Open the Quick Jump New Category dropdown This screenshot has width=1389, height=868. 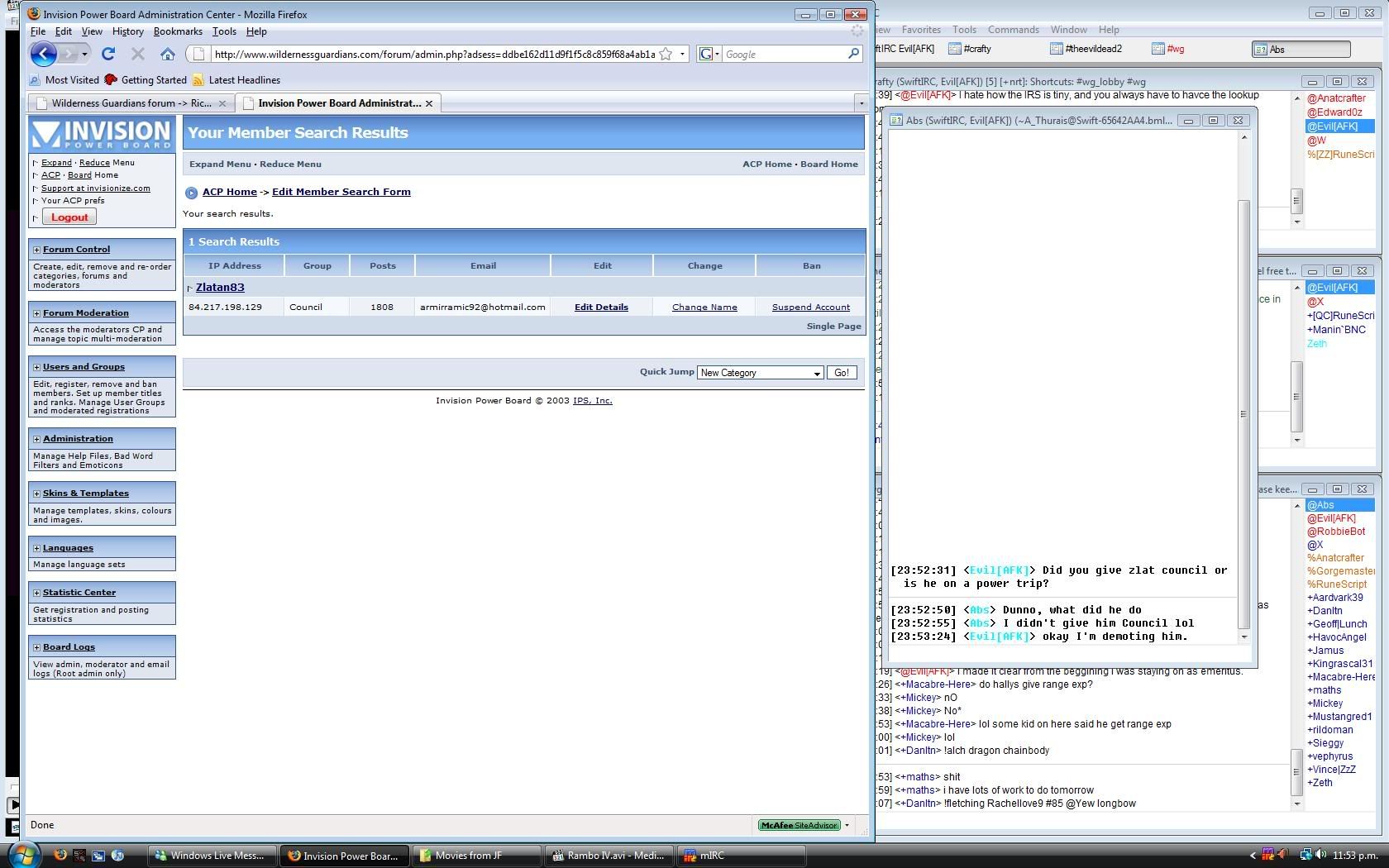760,373
